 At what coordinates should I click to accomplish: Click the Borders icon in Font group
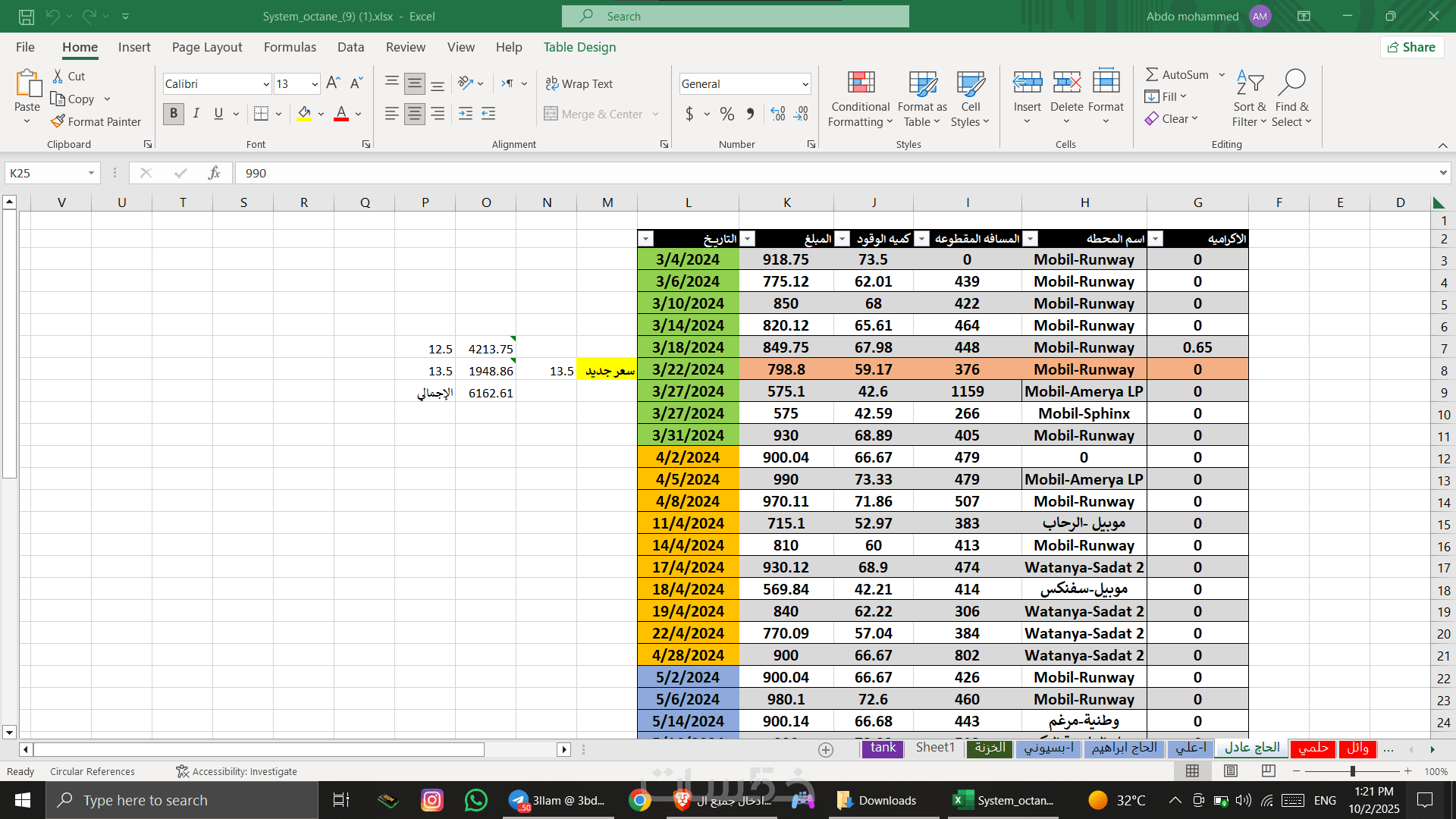tap(261, 115)
